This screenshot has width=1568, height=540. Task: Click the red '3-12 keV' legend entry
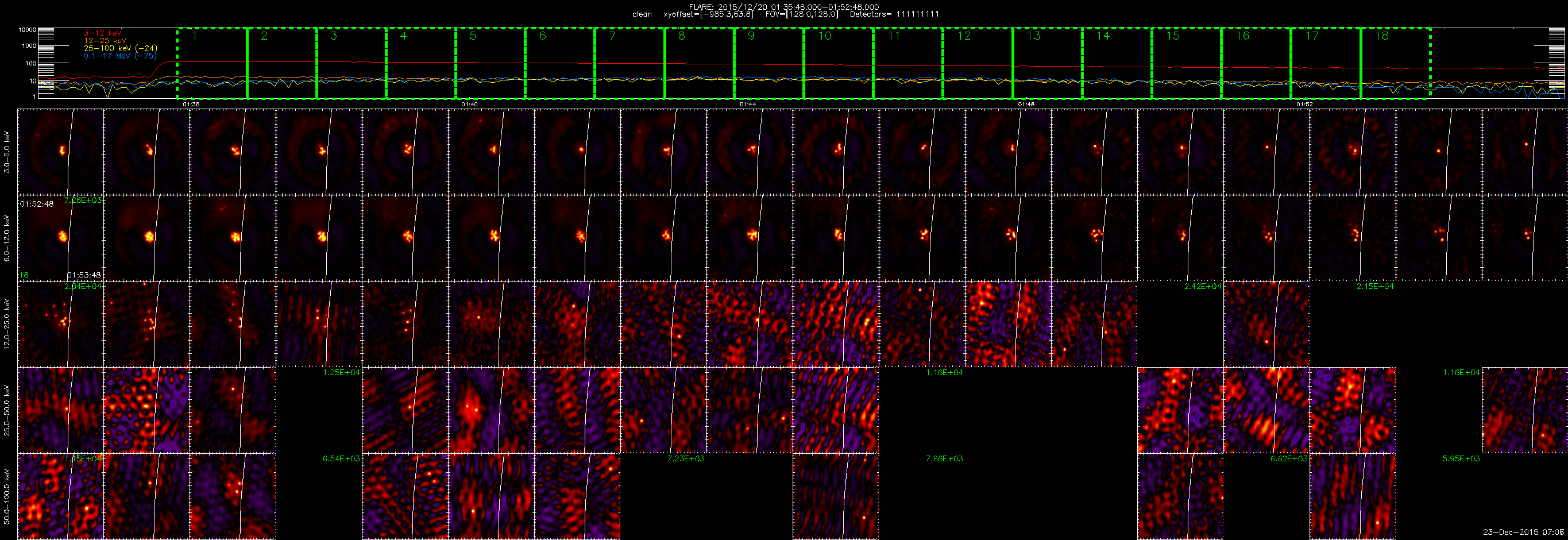tap(102, 33)
